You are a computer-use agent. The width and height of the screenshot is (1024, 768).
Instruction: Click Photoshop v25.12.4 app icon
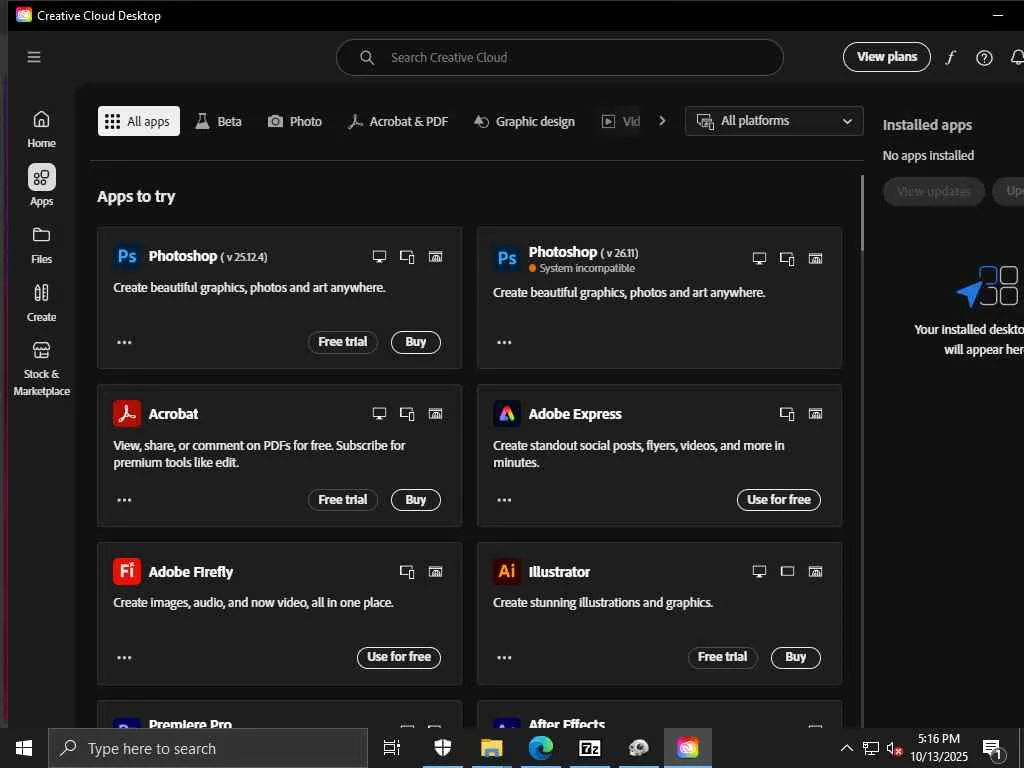[x=127, y=256]
